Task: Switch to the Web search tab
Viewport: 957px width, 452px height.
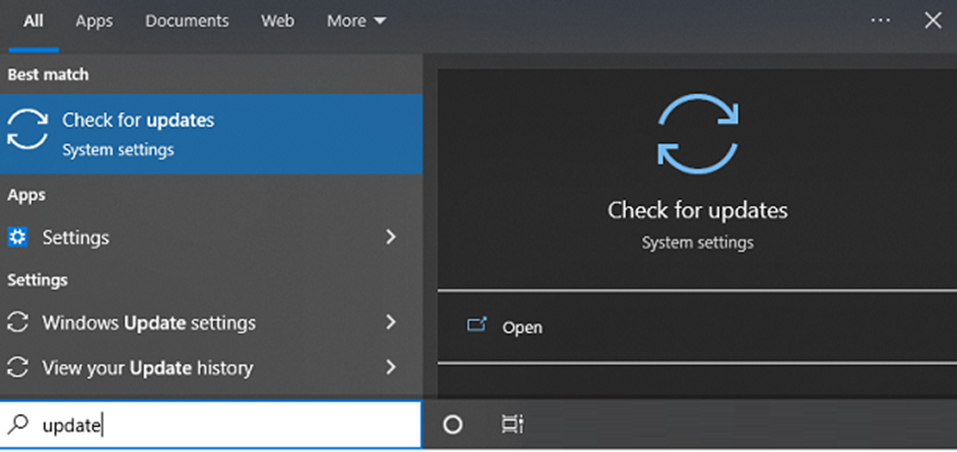Action: 276,21
